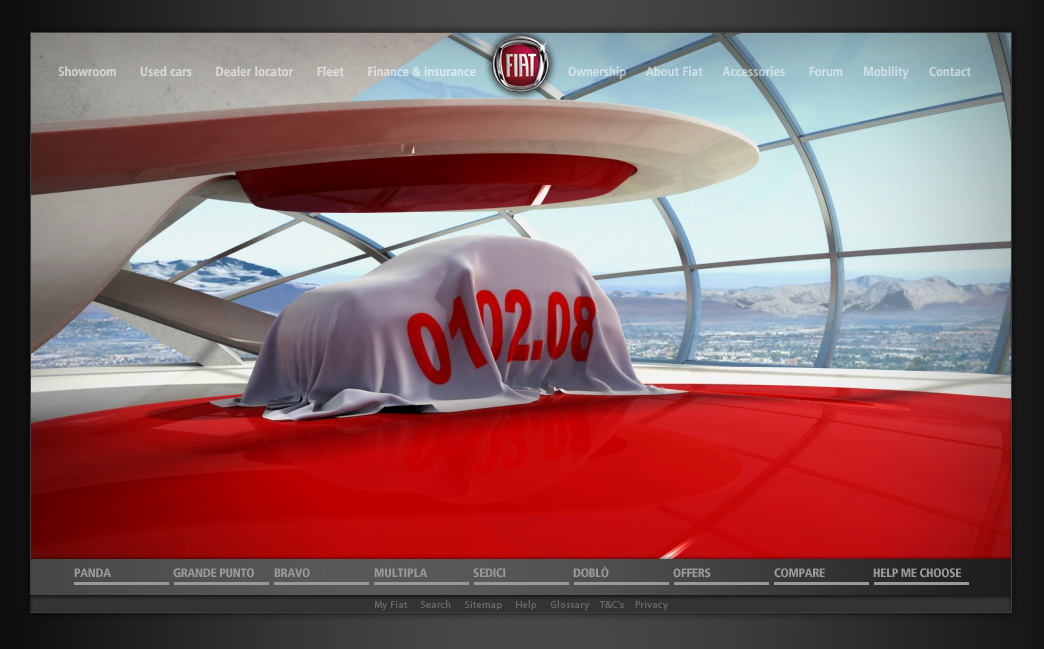Open the Compare tab
Screen dimensions: 1044x649
coord(821,576)
